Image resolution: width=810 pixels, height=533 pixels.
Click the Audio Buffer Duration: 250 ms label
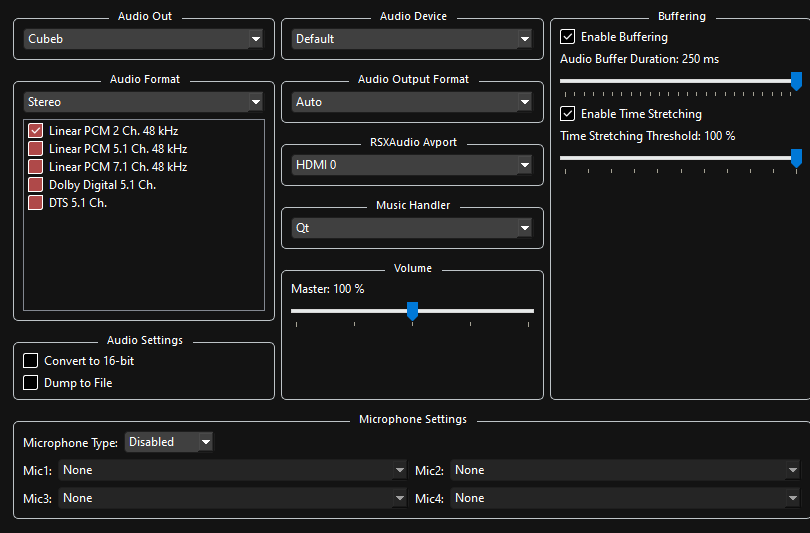tap(640, 59)
